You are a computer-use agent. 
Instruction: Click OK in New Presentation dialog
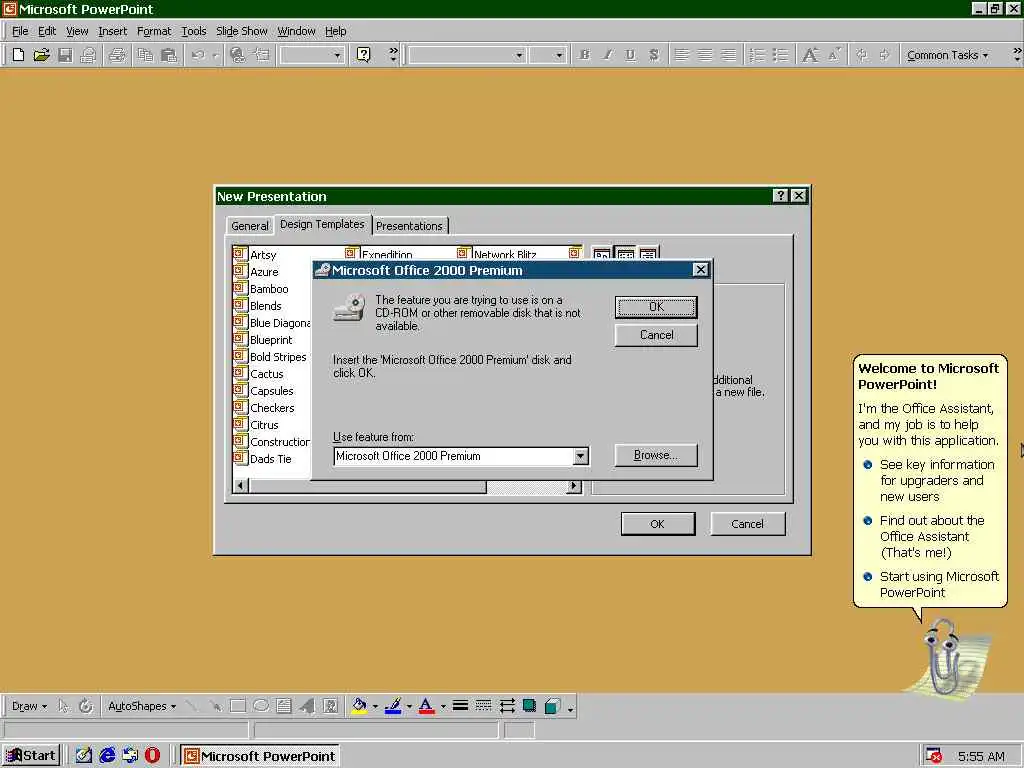[658, 524]
